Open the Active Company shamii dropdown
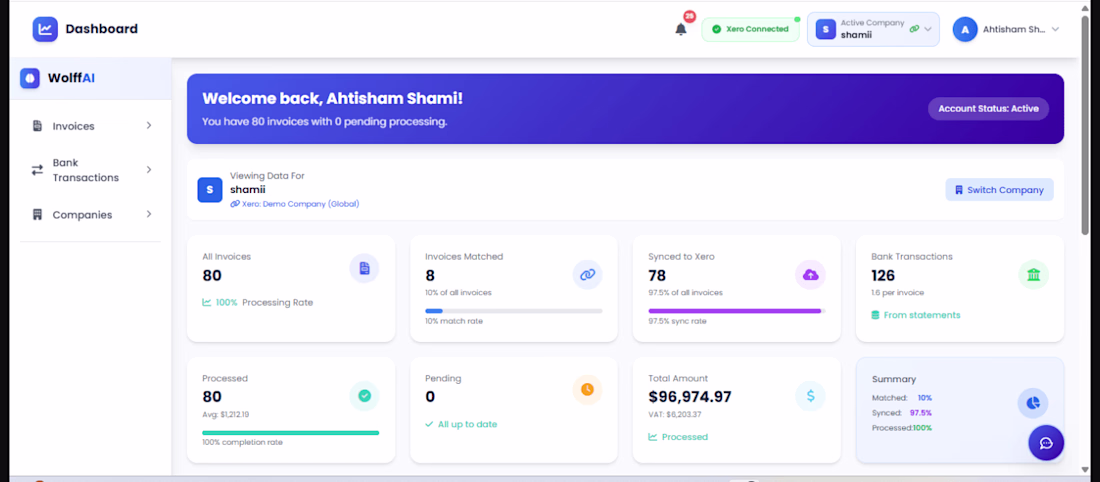The height and width of the screenshot is (482, 1100). point(873,29)
